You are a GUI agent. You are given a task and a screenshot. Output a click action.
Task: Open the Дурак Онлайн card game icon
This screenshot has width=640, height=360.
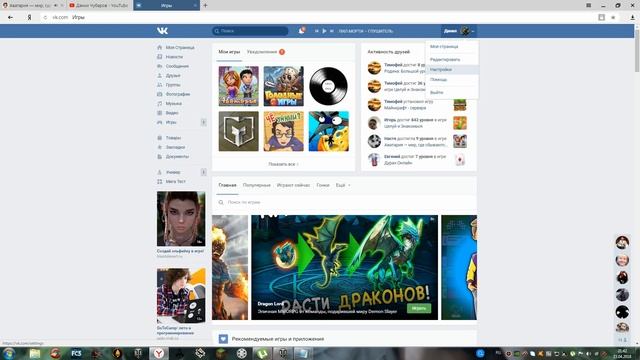click(x=460, y=160)
